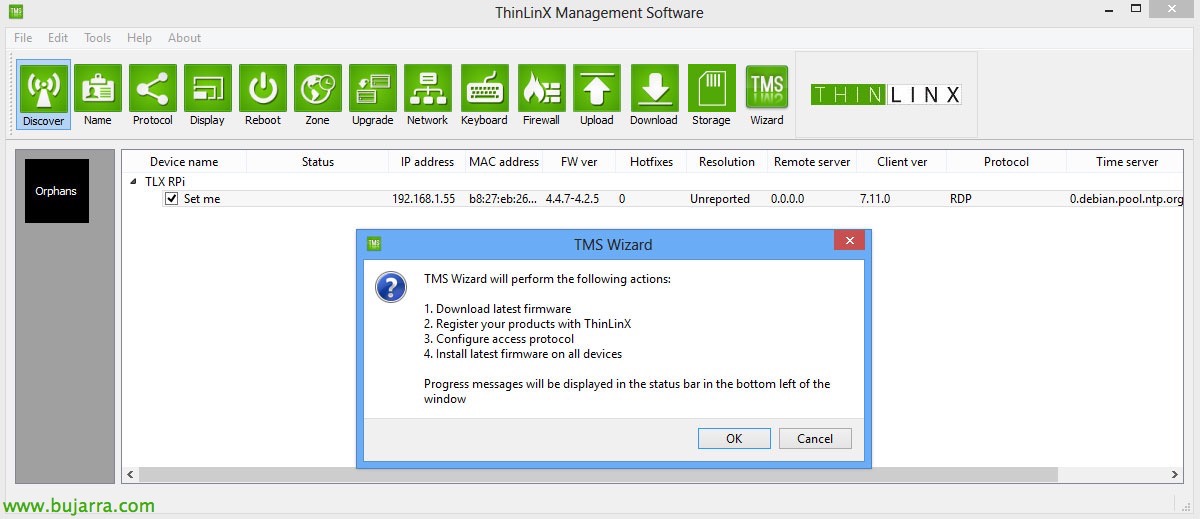Image resolution: width=1200 pixels, height=519 pixels.
Task: Open the Display settings icon
Action: [207, 95]
